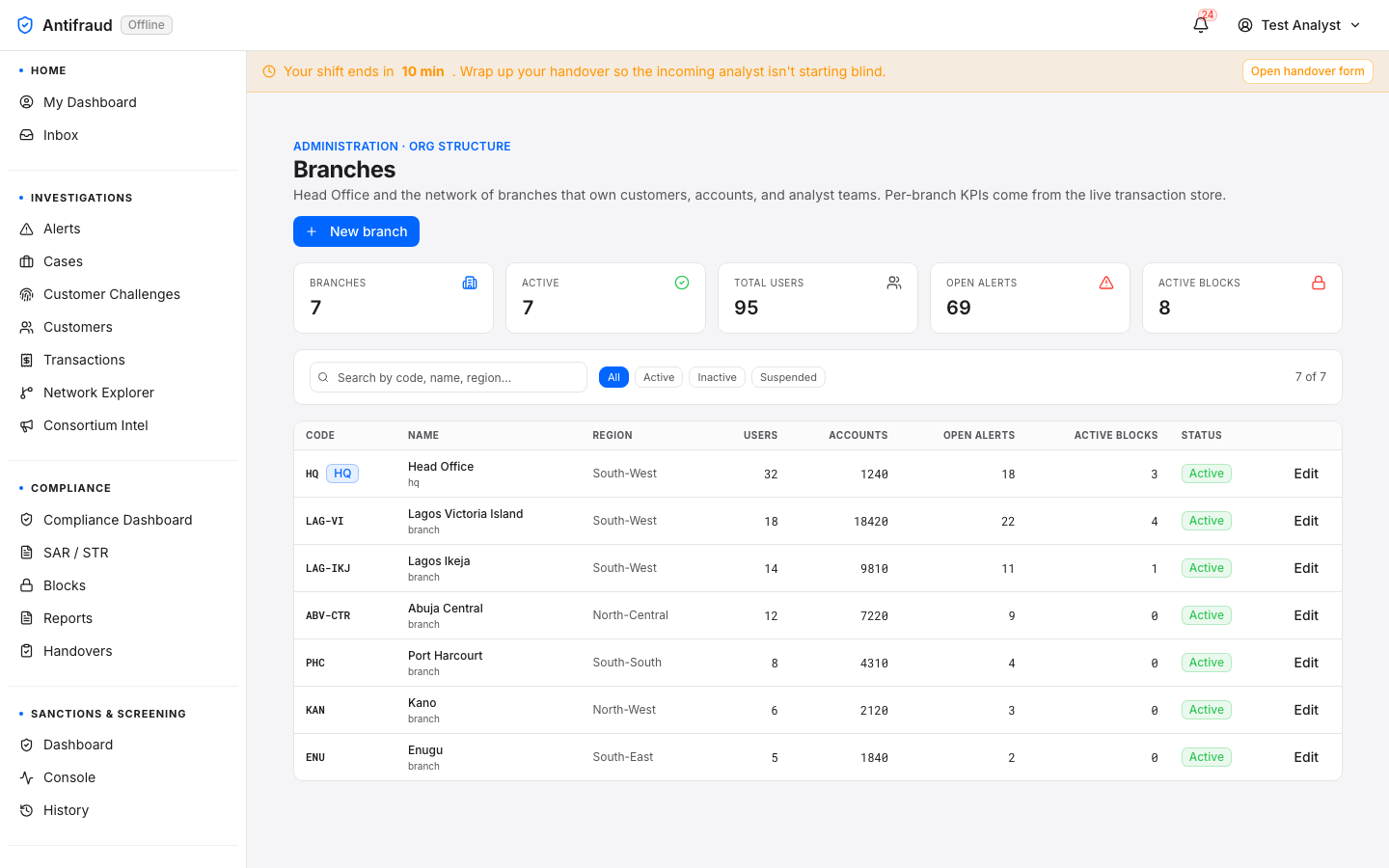Open handover form from banner
1389x868 pixels.
[x=1307, y=71]
